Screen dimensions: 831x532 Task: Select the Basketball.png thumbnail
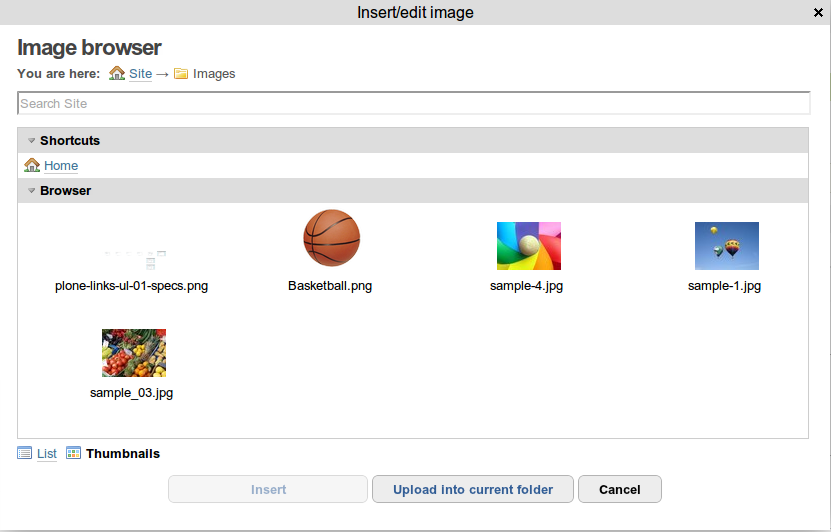[x=332, y=238]
